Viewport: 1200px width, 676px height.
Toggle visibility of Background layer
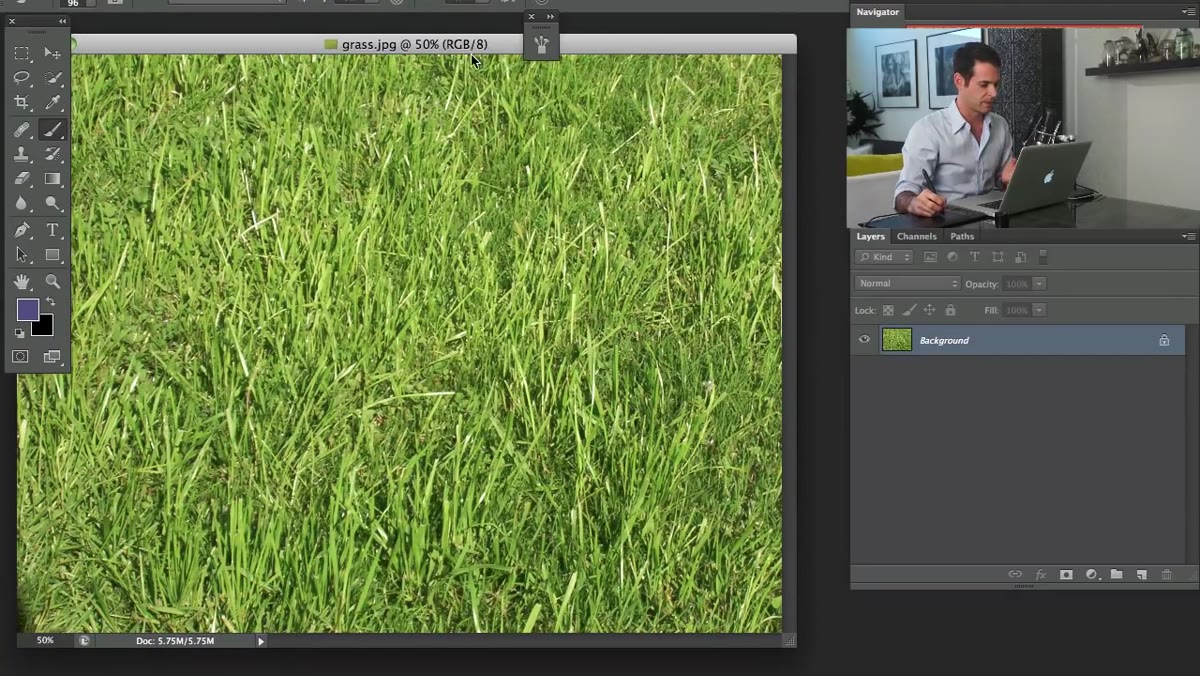[x=864, y=340]
